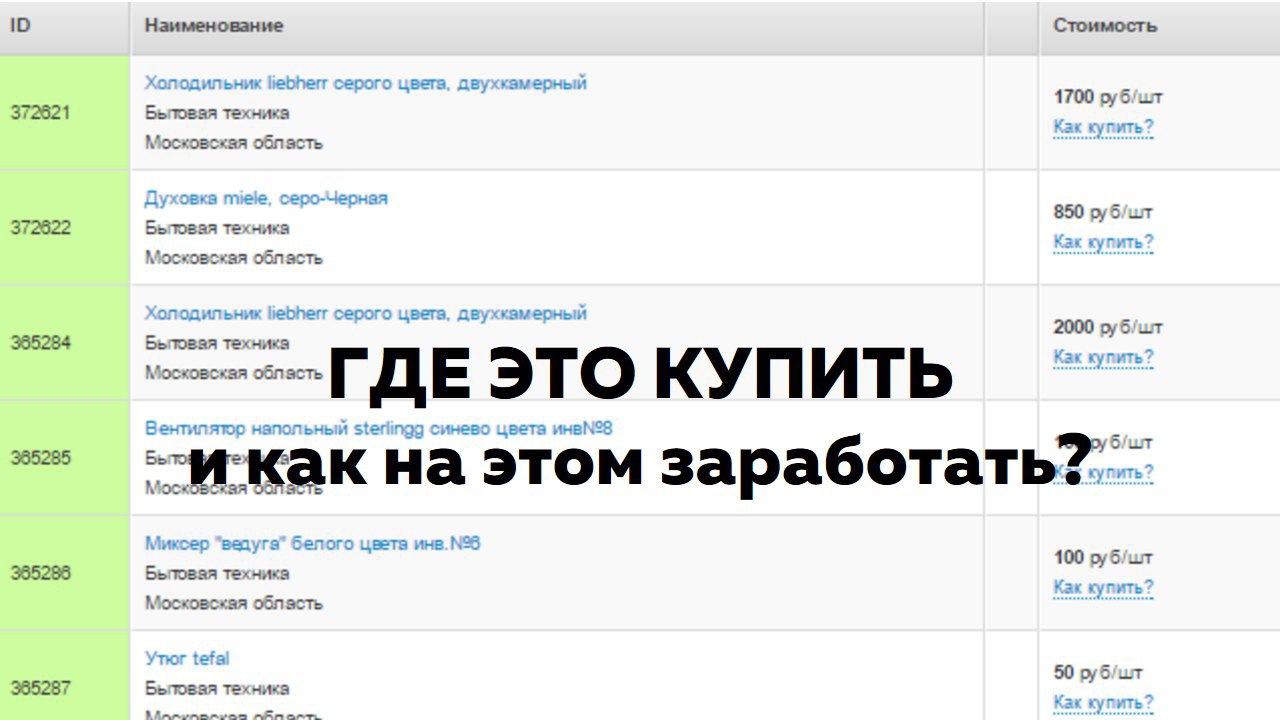
Task: Open the Холодильник liebherr link in row 365284
Action: pyautogui.click(x=365, y=314)
